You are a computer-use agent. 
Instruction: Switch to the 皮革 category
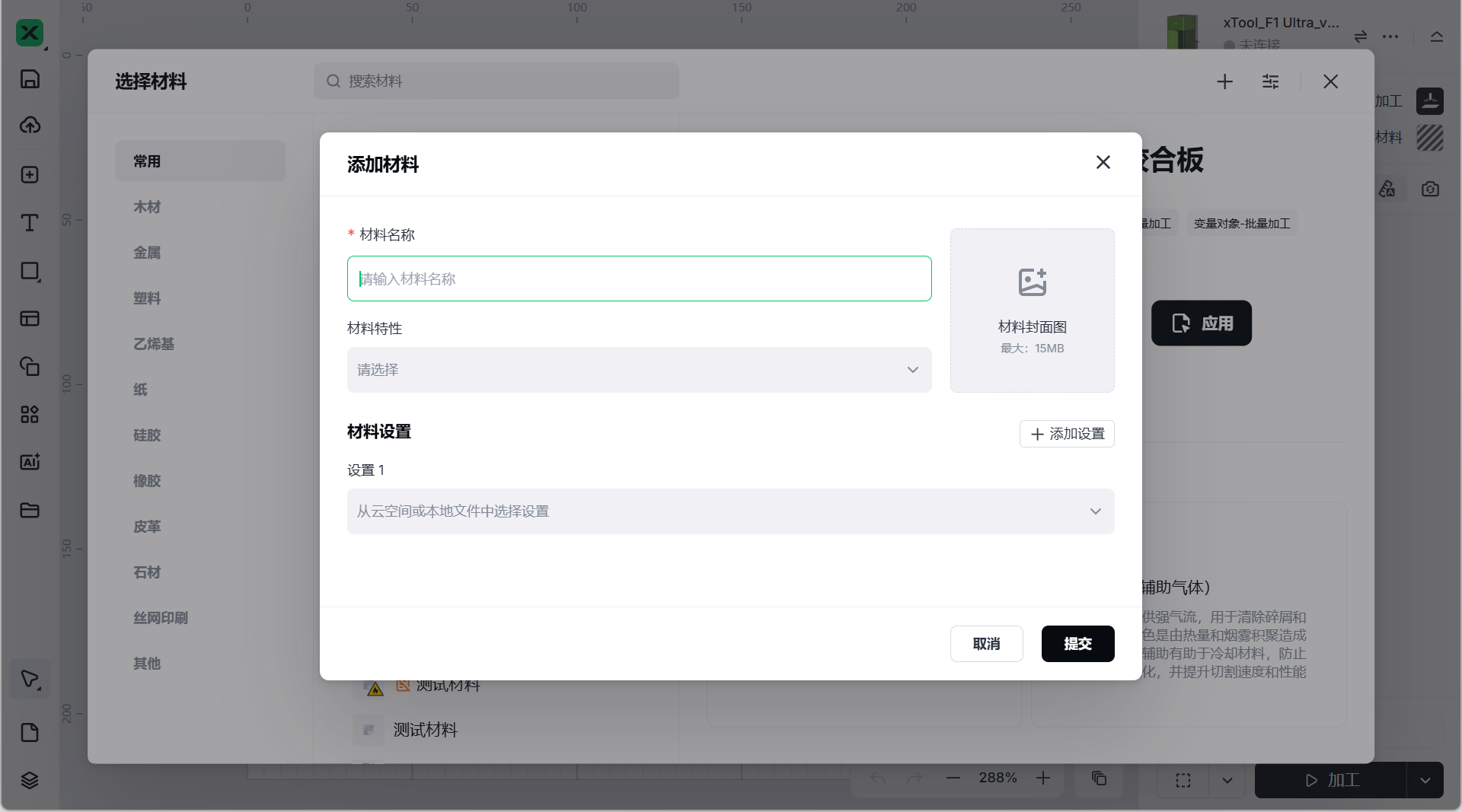tap(147, 527)
